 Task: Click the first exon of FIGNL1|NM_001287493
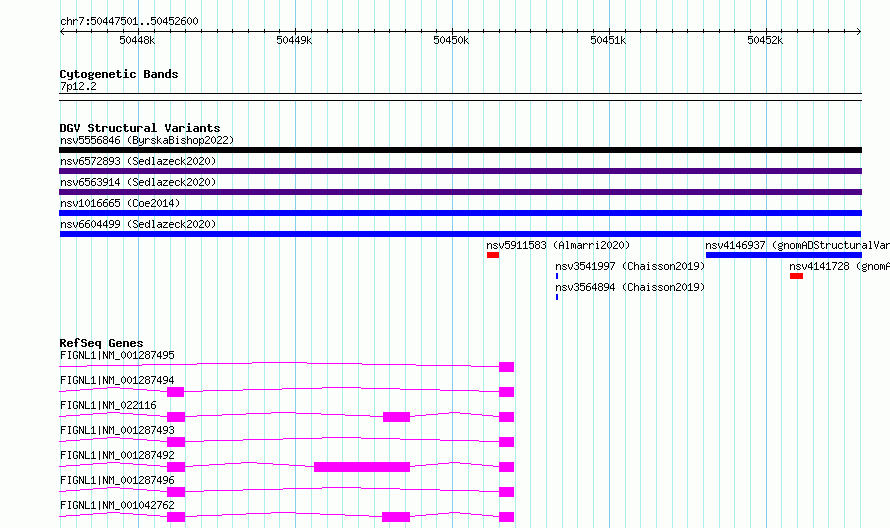pyautogui.click(x=176, y=442)
